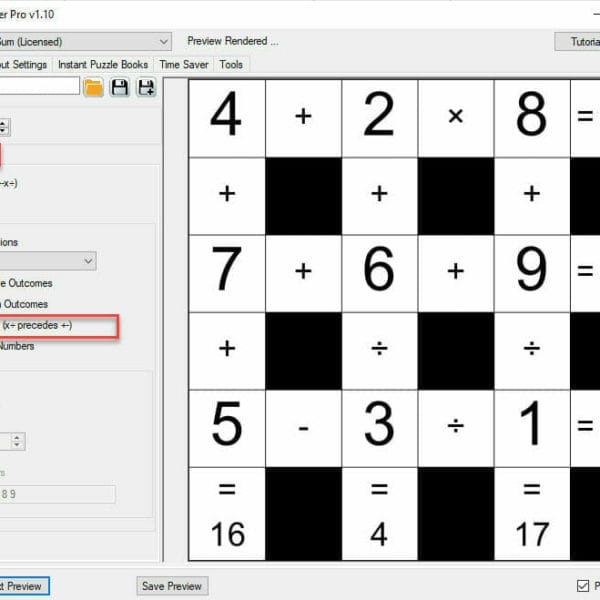Select the Layout Settings tab
Image resolution: width=600 pixels, height=600 pixels.
coord(24,65)
